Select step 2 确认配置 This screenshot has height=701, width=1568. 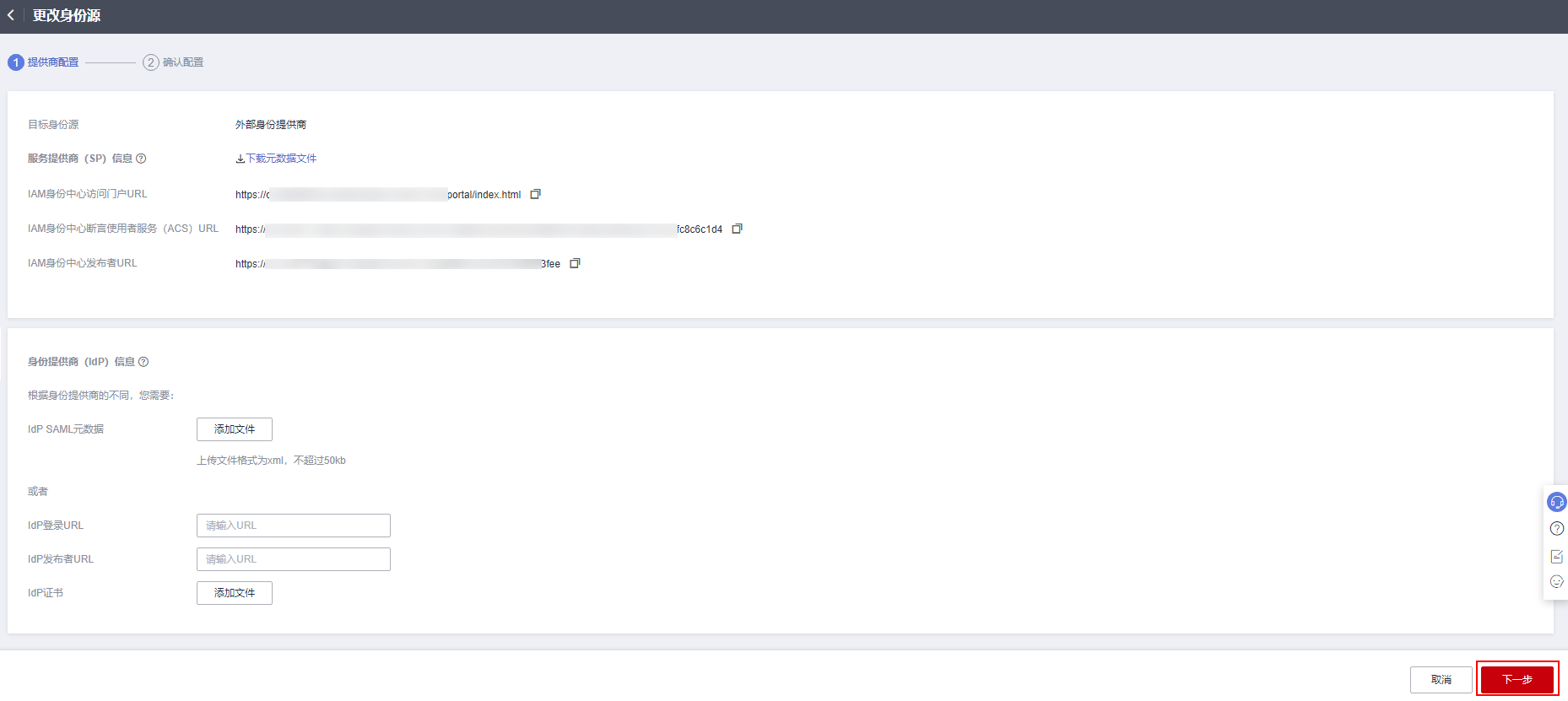pyautogui.click(x=173, y=62)
